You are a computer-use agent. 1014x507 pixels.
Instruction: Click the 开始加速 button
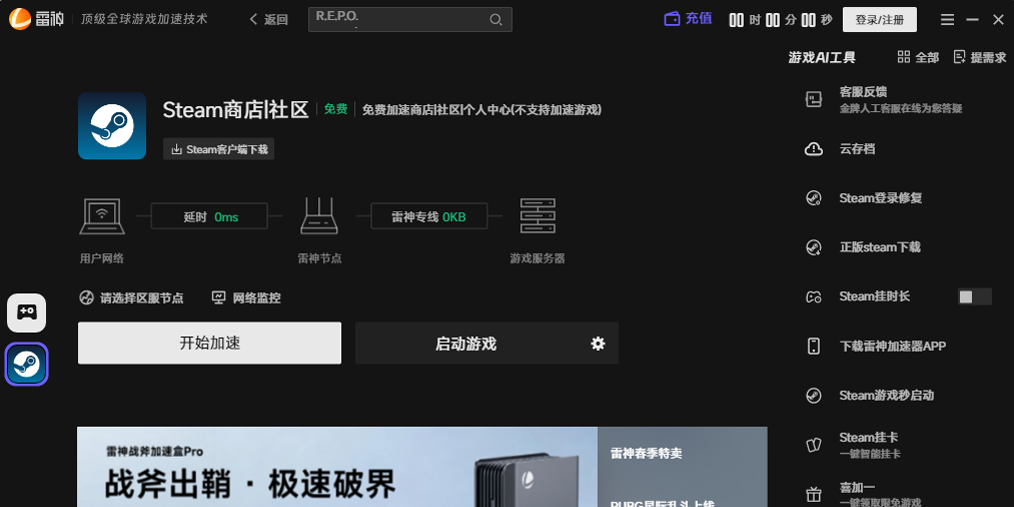(x=210, y=343)
